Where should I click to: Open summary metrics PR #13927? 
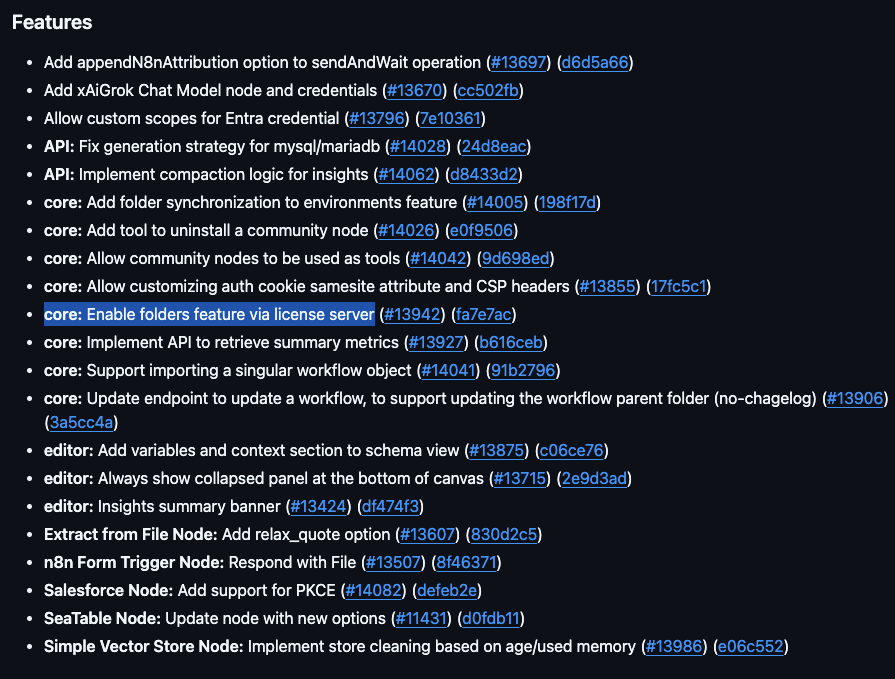pyautogui.click(x=437, y=343)
